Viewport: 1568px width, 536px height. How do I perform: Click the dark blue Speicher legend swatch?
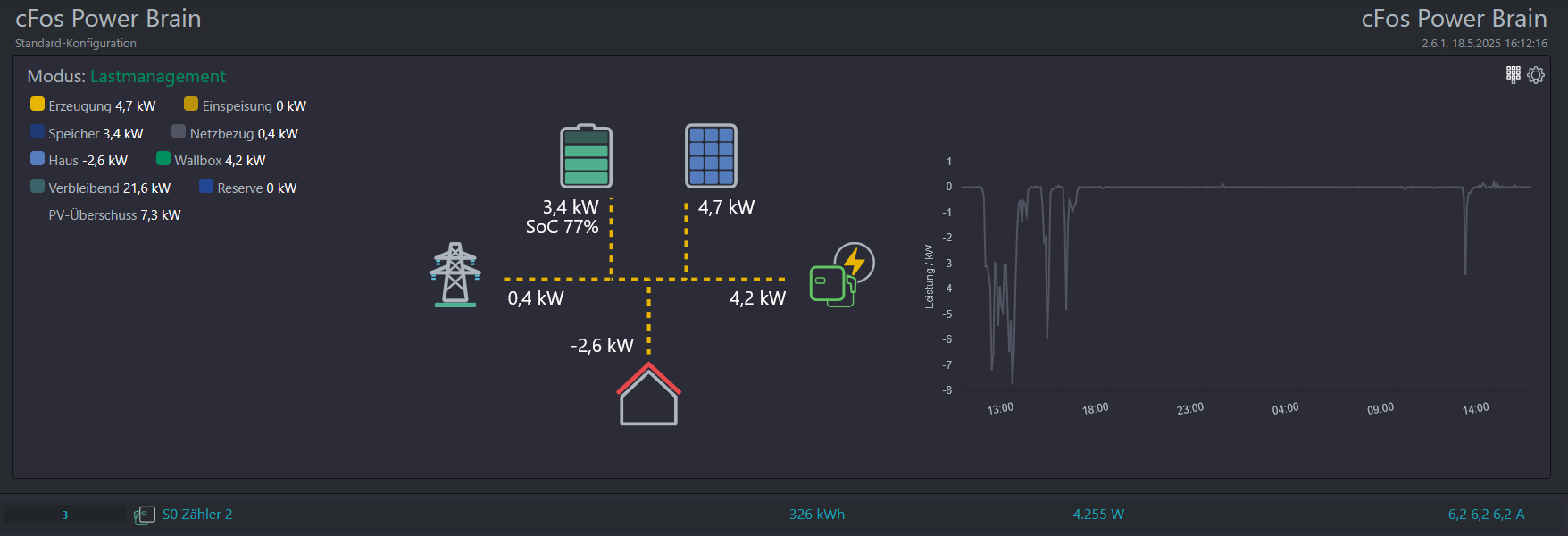coord(38,131)
